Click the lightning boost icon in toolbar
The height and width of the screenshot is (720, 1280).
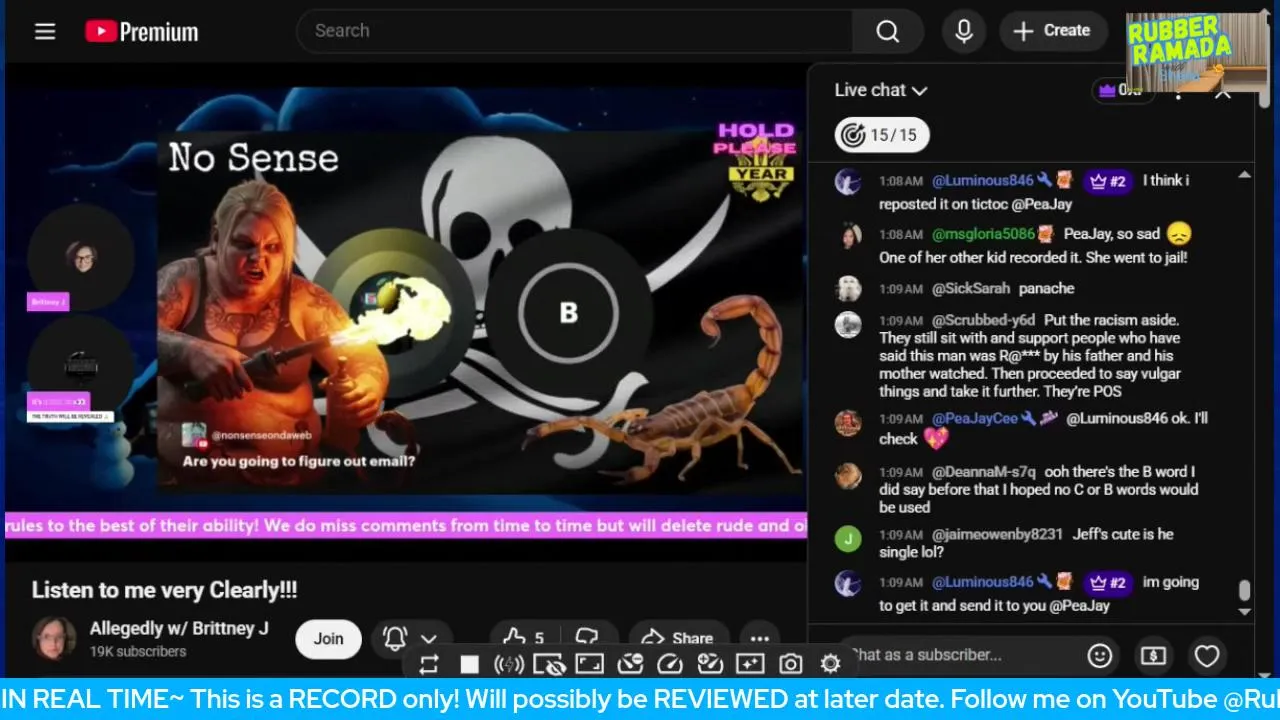coord(509,664)
